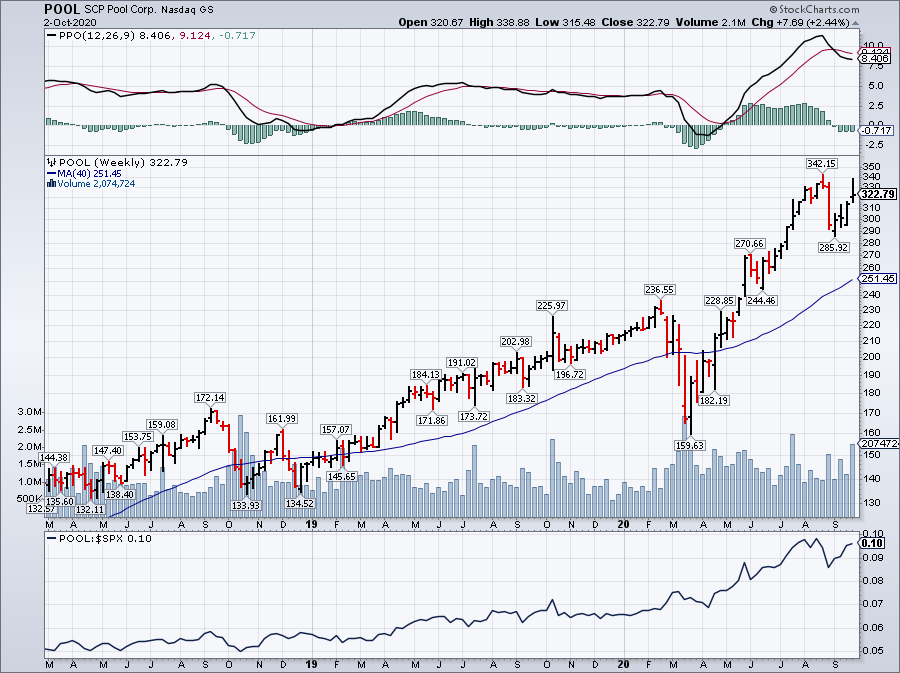
Task: Click the 322.79 last-price axis tag
Action: pyautogui.click(x=878, y=194)
